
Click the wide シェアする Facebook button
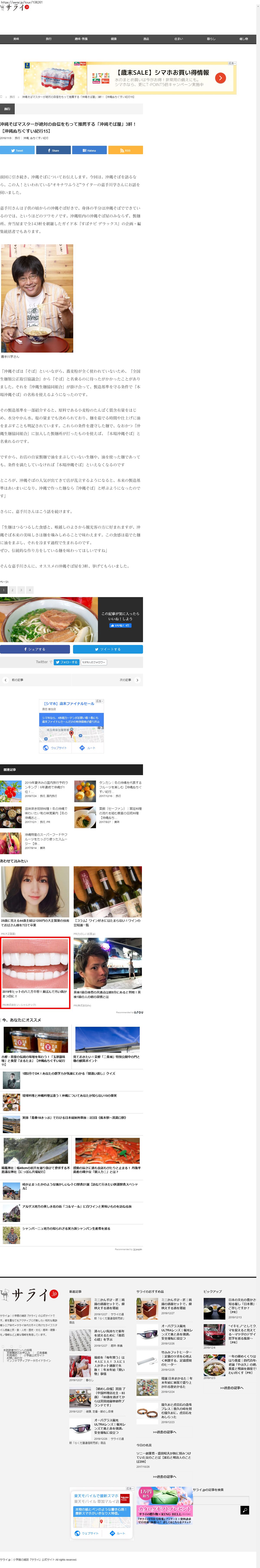point(35,649)
